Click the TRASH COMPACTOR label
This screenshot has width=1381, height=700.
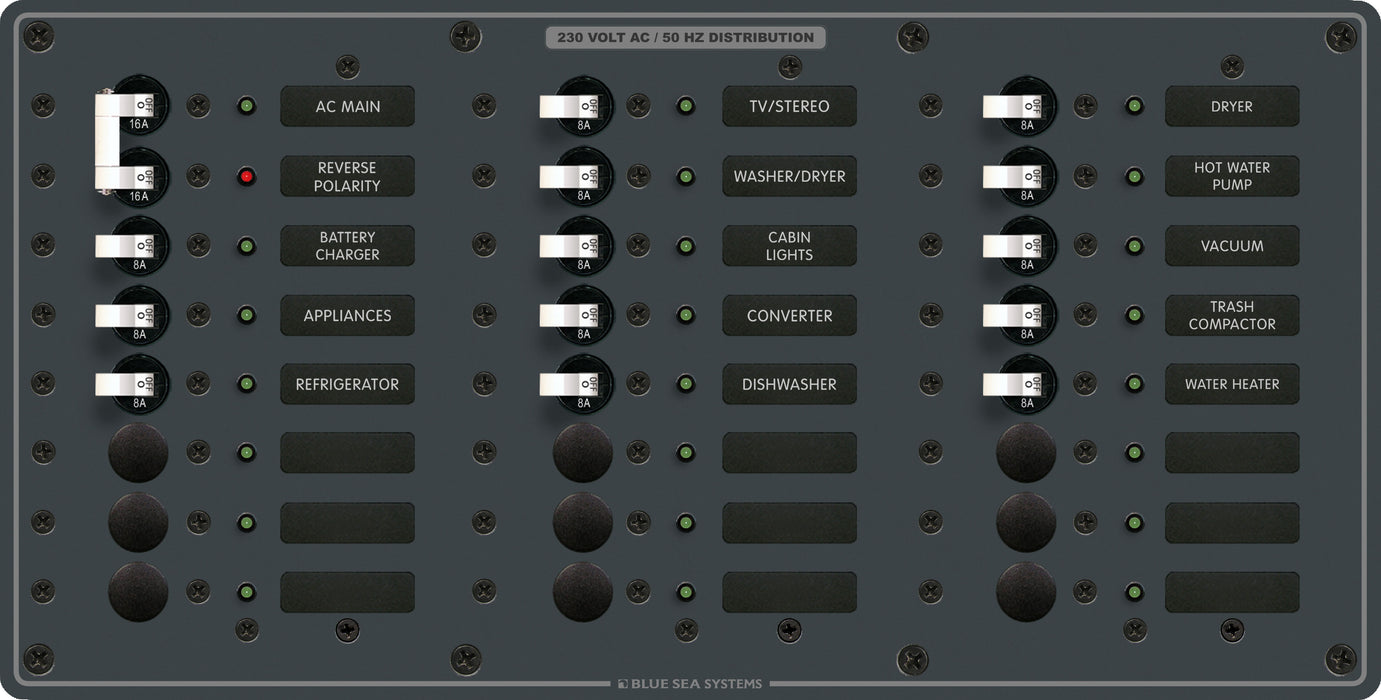pyautogui.click(x=1232, y=315)
